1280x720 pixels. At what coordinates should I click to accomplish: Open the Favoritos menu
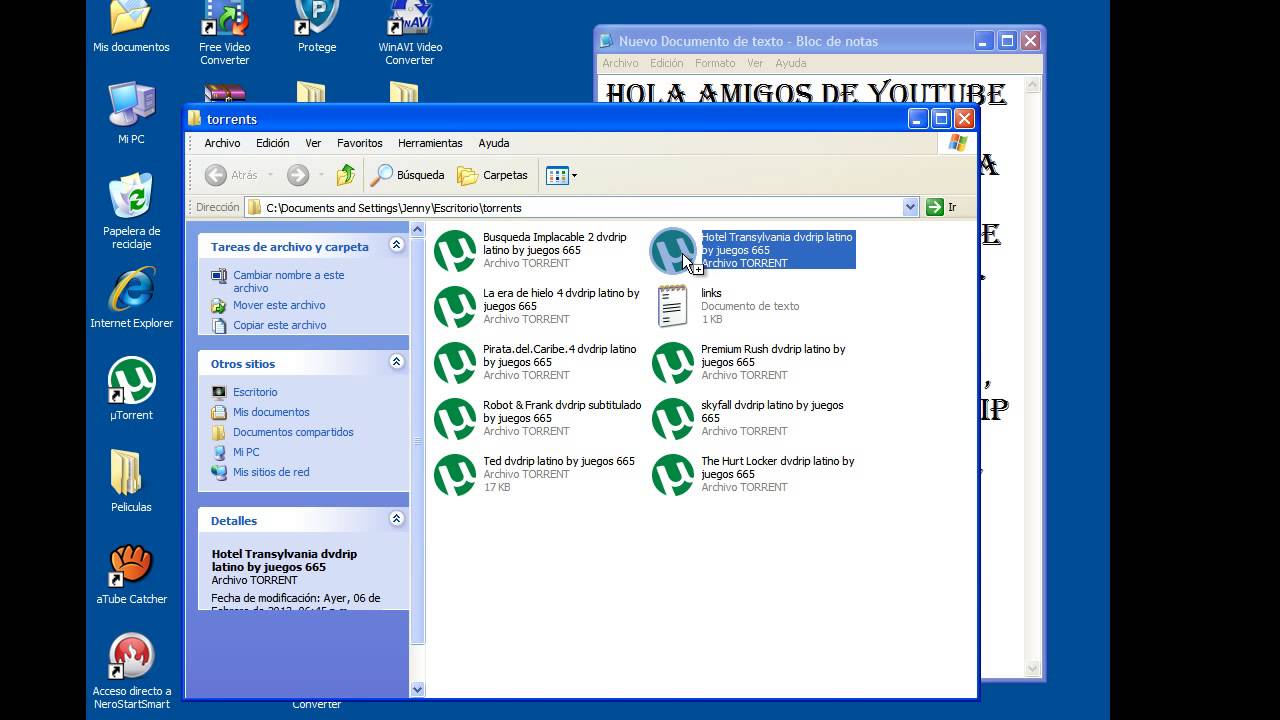pos(360,143)
